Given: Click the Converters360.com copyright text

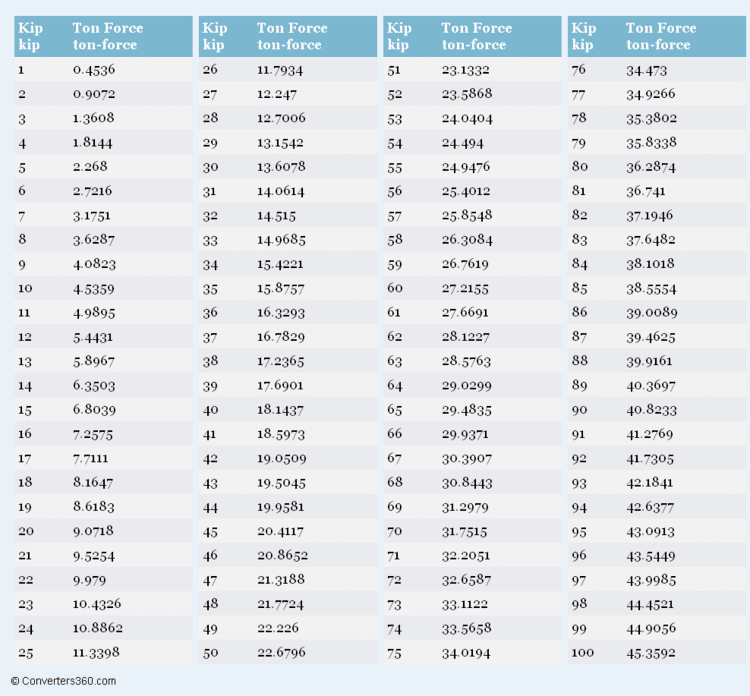Looking at the screenshot, I should 63,681.
